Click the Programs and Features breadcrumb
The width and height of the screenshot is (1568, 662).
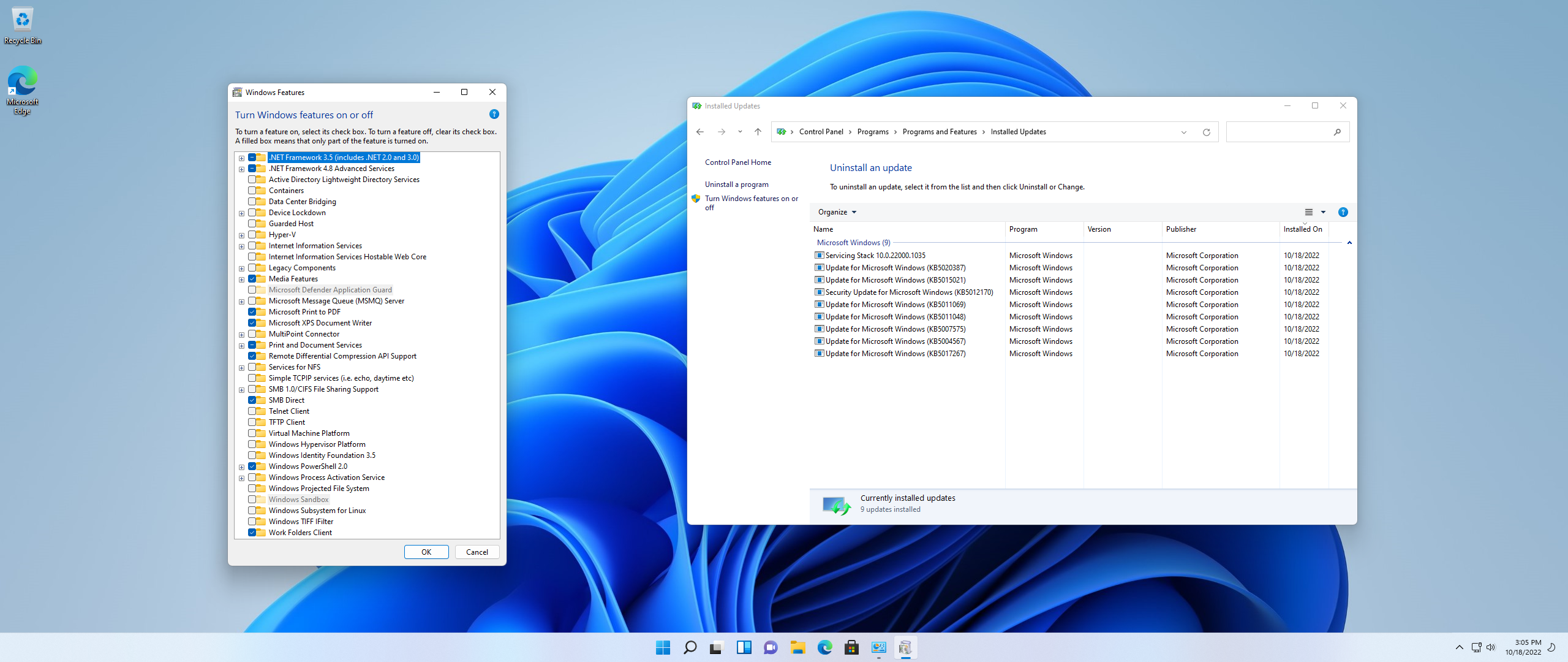point(939,132)
